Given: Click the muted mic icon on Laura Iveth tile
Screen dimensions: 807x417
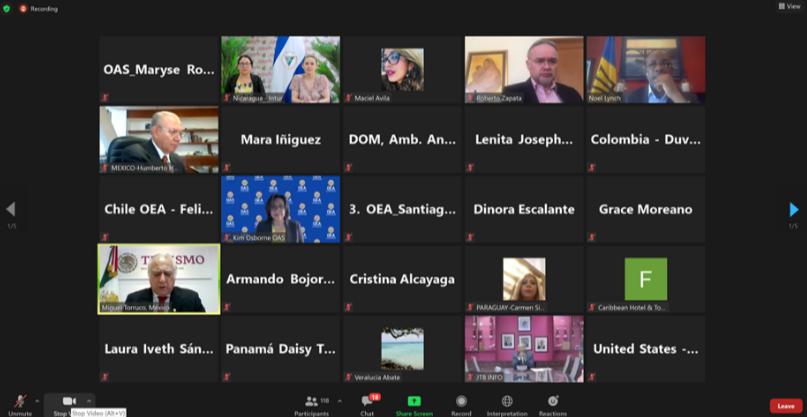Looking at the screenshot, I should click(106, 377).
